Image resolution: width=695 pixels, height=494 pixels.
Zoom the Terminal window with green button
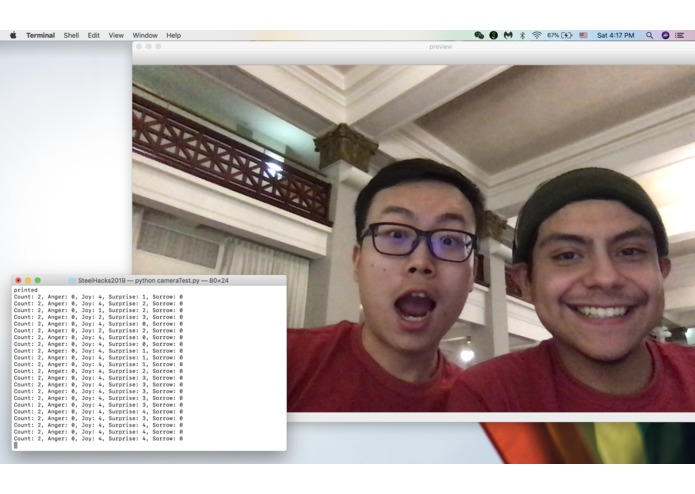(x=38, y=280)
